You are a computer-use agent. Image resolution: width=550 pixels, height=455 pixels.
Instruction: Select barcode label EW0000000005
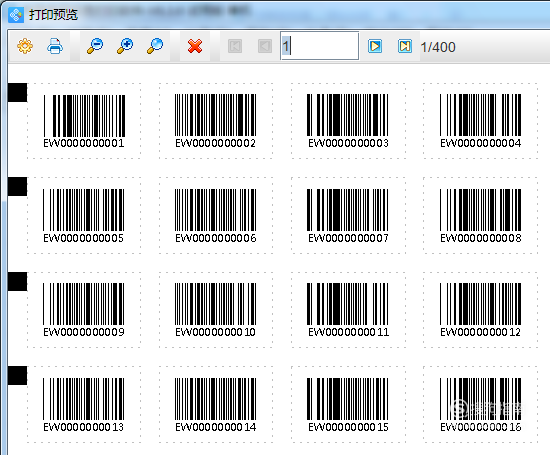coord(84,215)
